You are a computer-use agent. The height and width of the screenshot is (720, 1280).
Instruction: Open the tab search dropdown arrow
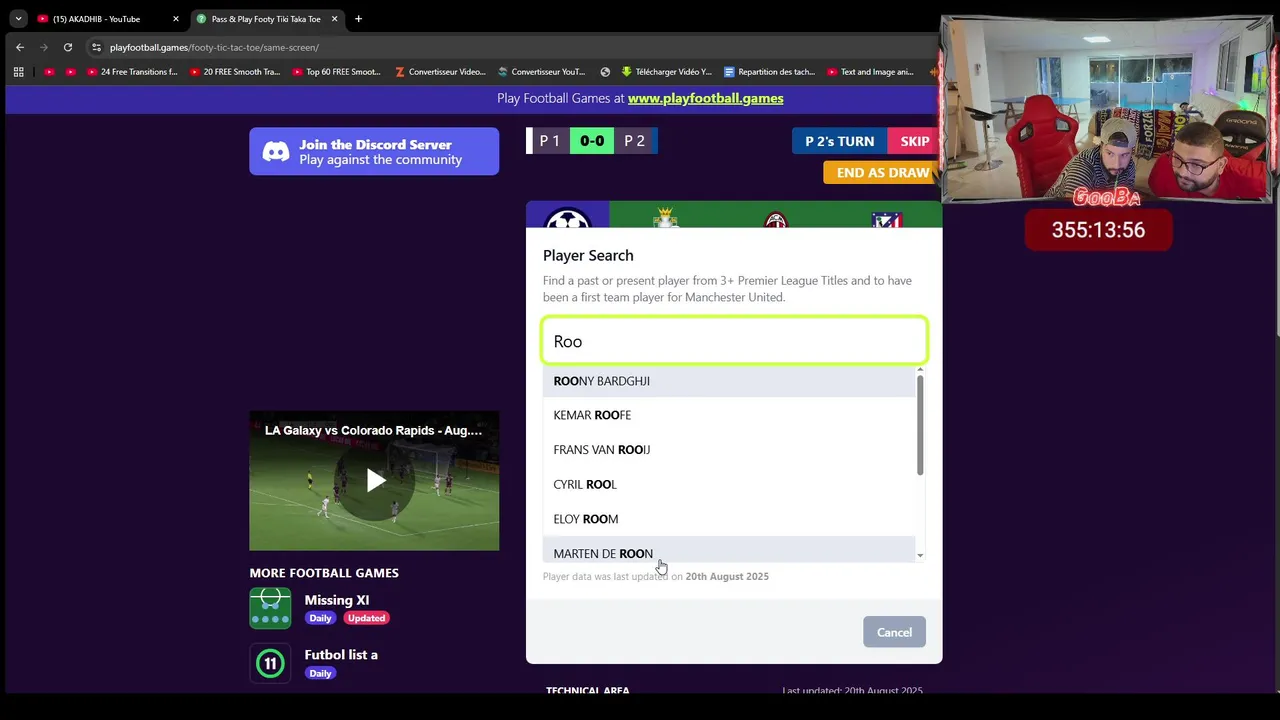pyautogui.click(x=18, y=19)
